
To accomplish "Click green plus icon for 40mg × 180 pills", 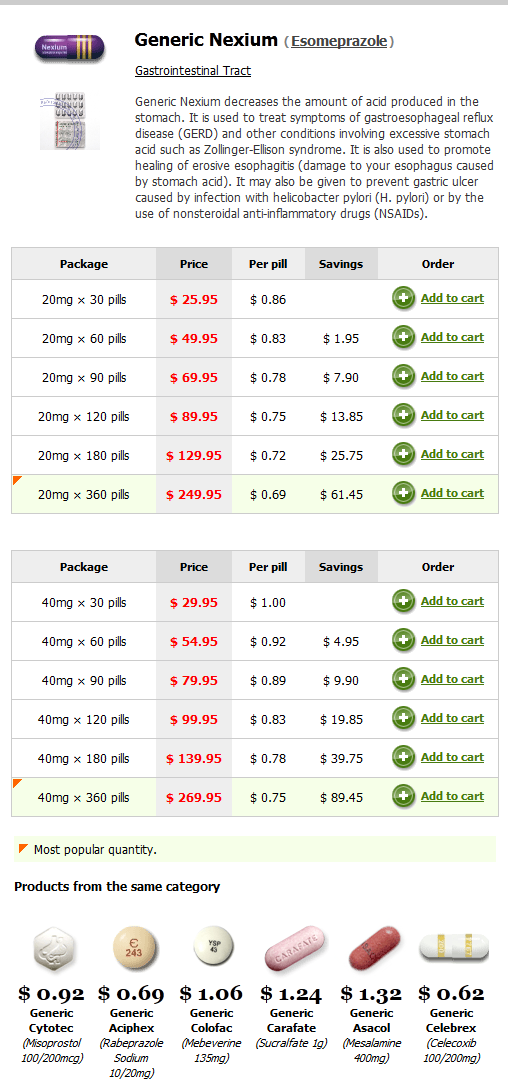I will coord(403,757).
